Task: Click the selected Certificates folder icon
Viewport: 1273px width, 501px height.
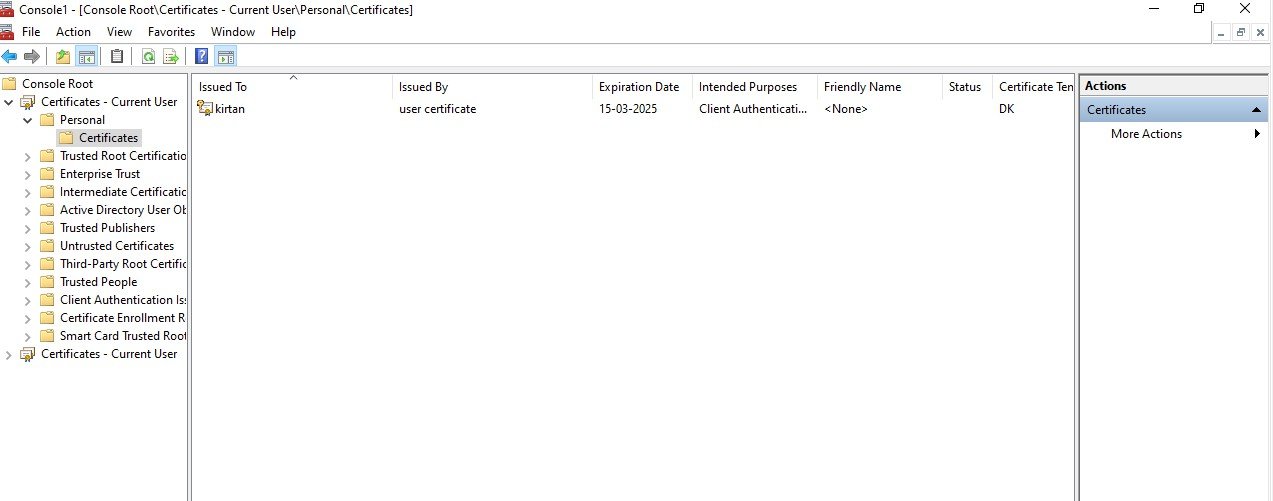Action: pyautogui.click(x=66, y=138)
